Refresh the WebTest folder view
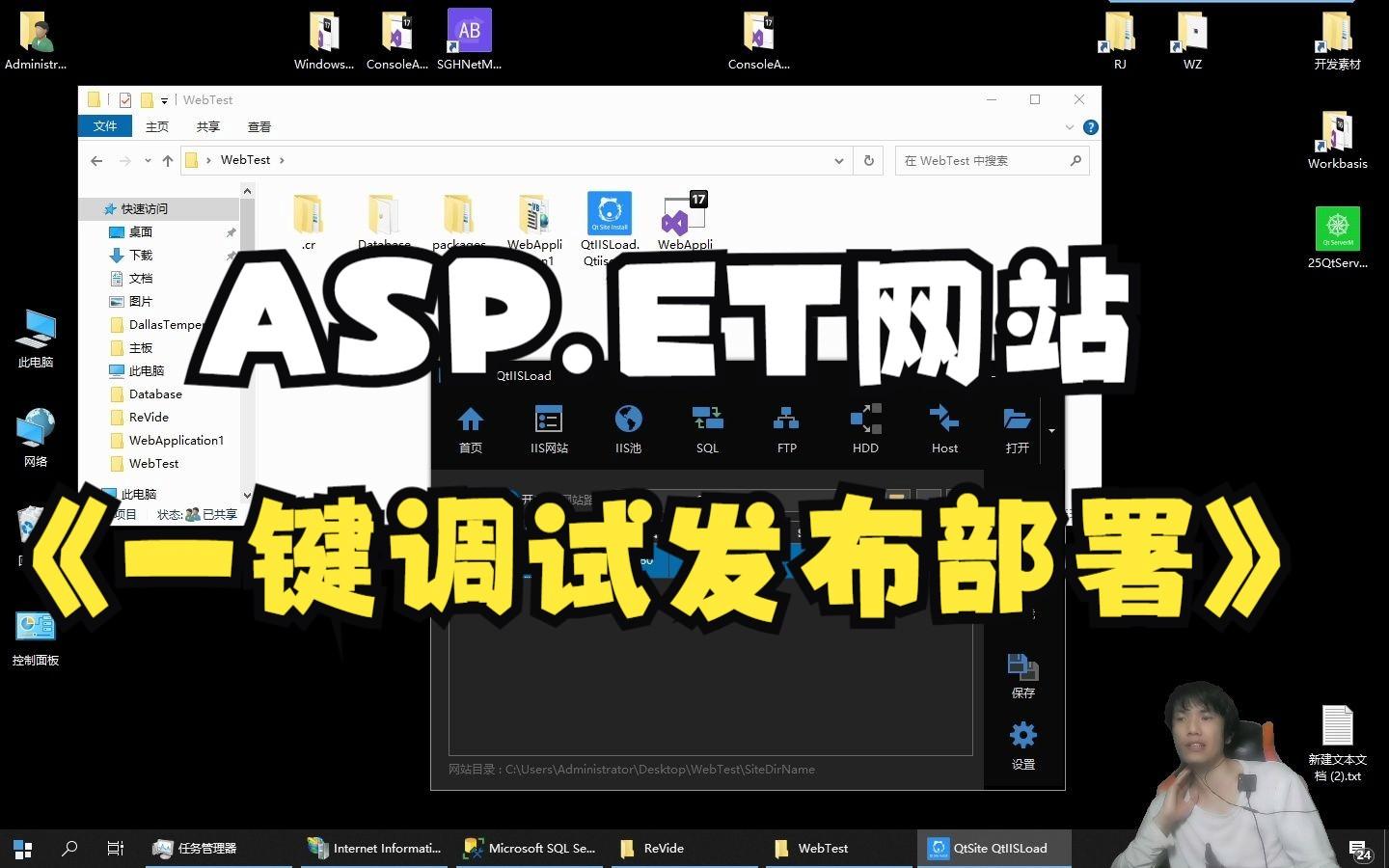This screenshot has height=868, width=1389. 869,161
